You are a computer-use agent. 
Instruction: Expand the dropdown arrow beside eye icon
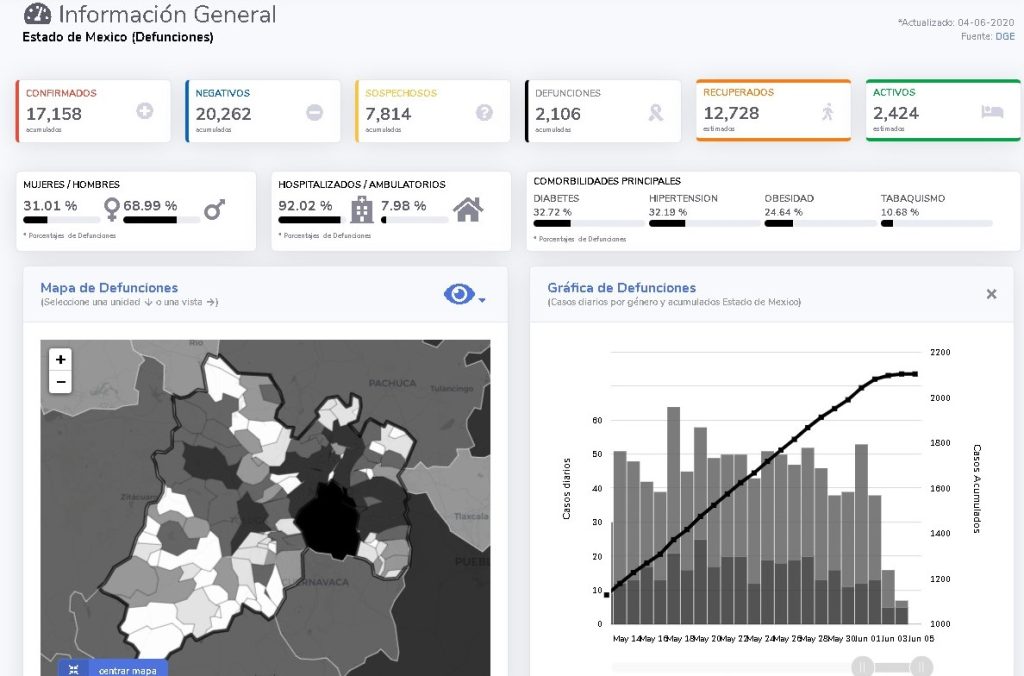482,299
